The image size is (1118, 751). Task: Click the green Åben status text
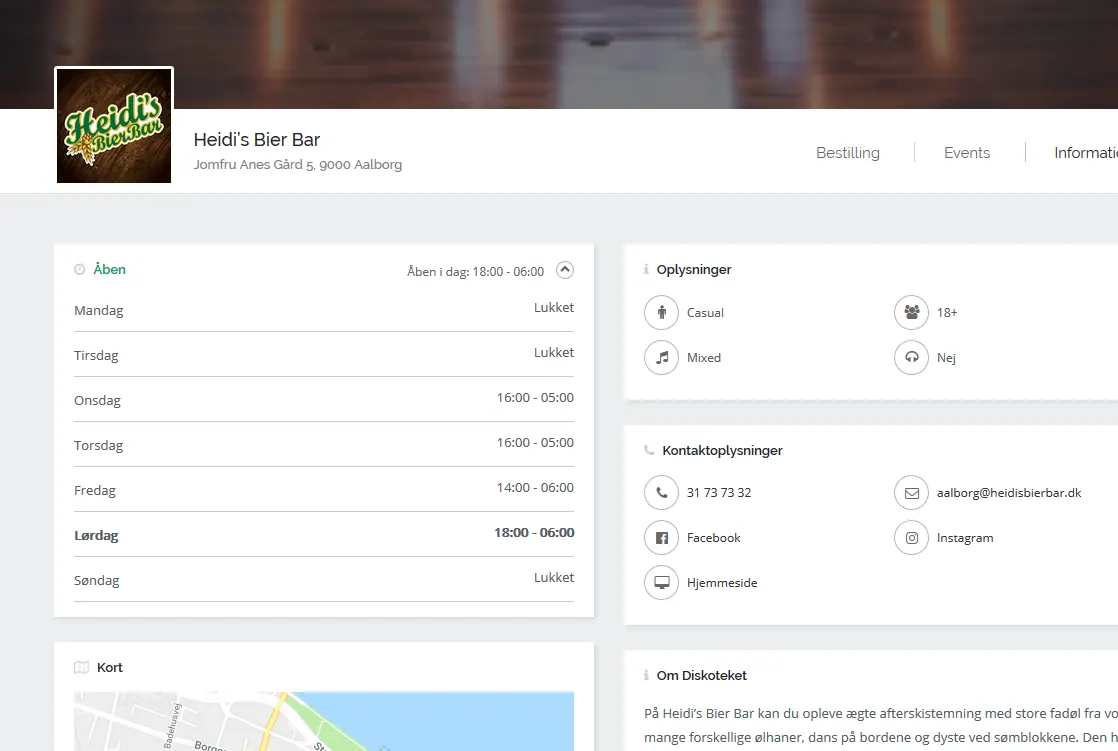(109, 270)
